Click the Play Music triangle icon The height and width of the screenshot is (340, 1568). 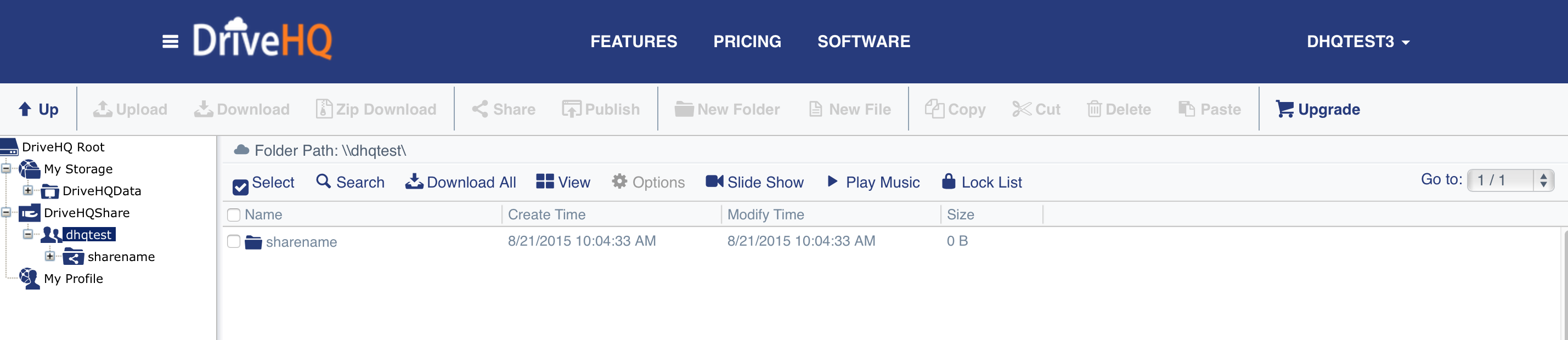(832, 182)
